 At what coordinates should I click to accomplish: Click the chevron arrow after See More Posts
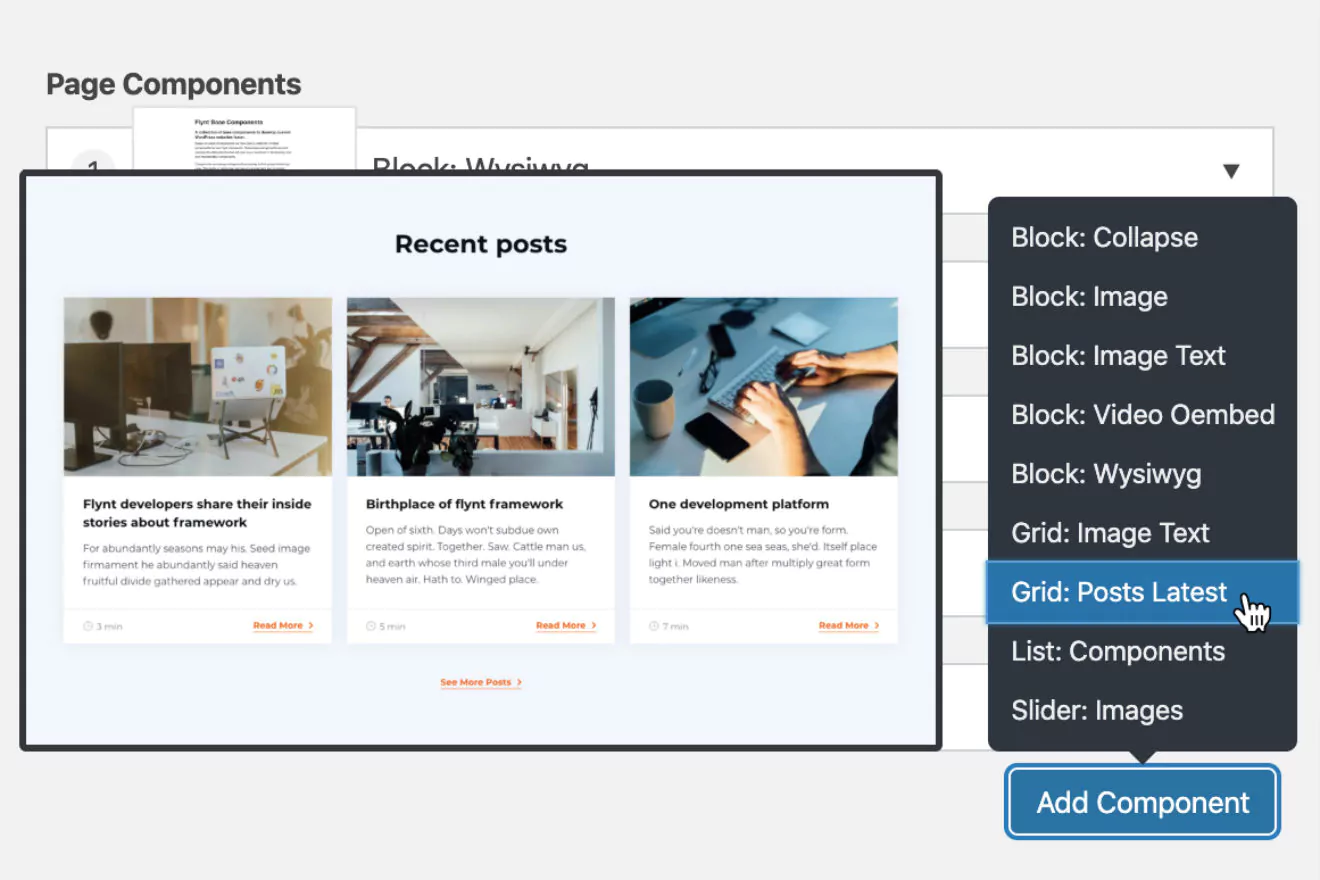point(520,682)
